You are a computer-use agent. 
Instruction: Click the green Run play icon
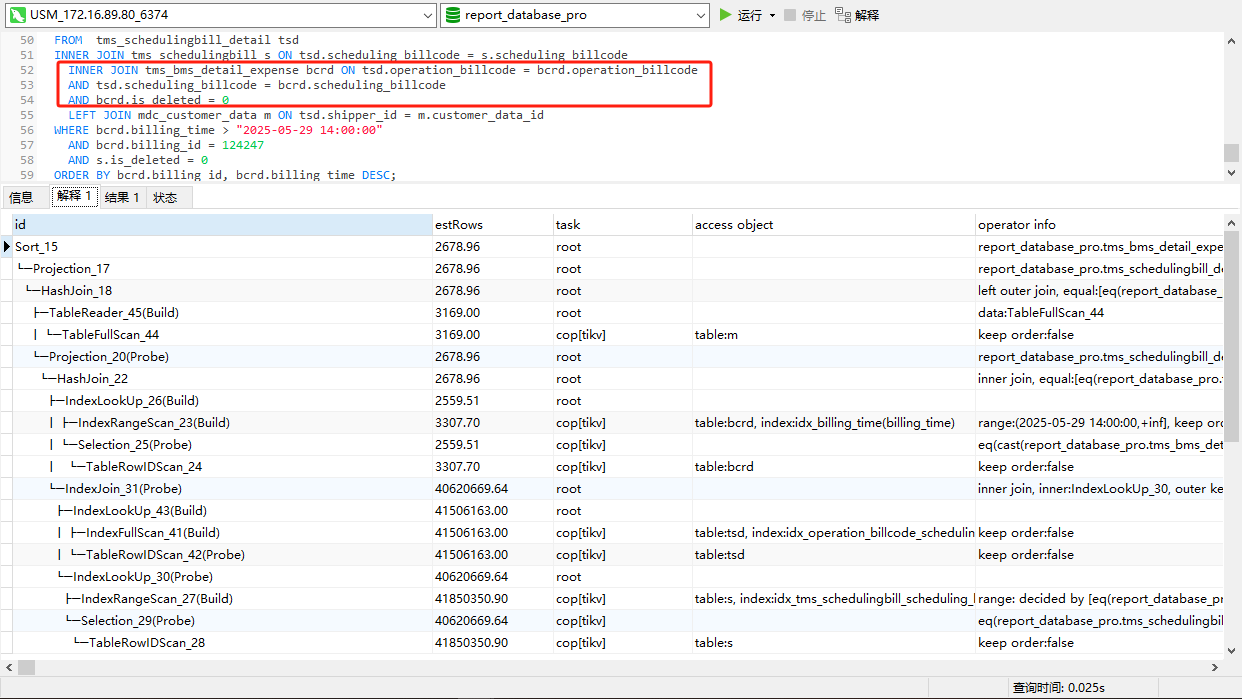[726, 15]
